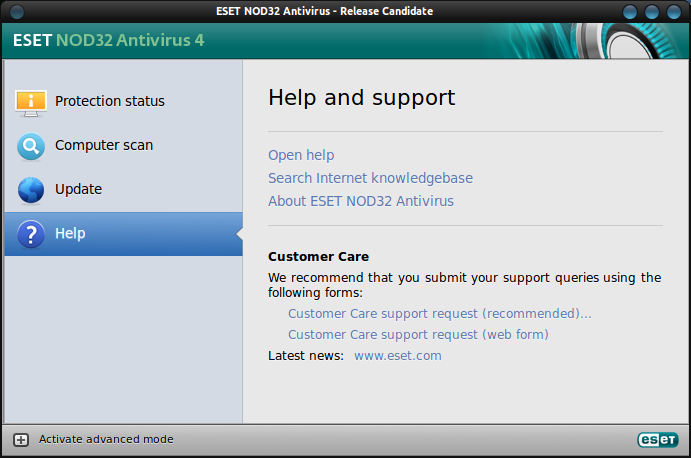Open help link
The height and width of the screenshot is (458, 691).
coord(301,155)
